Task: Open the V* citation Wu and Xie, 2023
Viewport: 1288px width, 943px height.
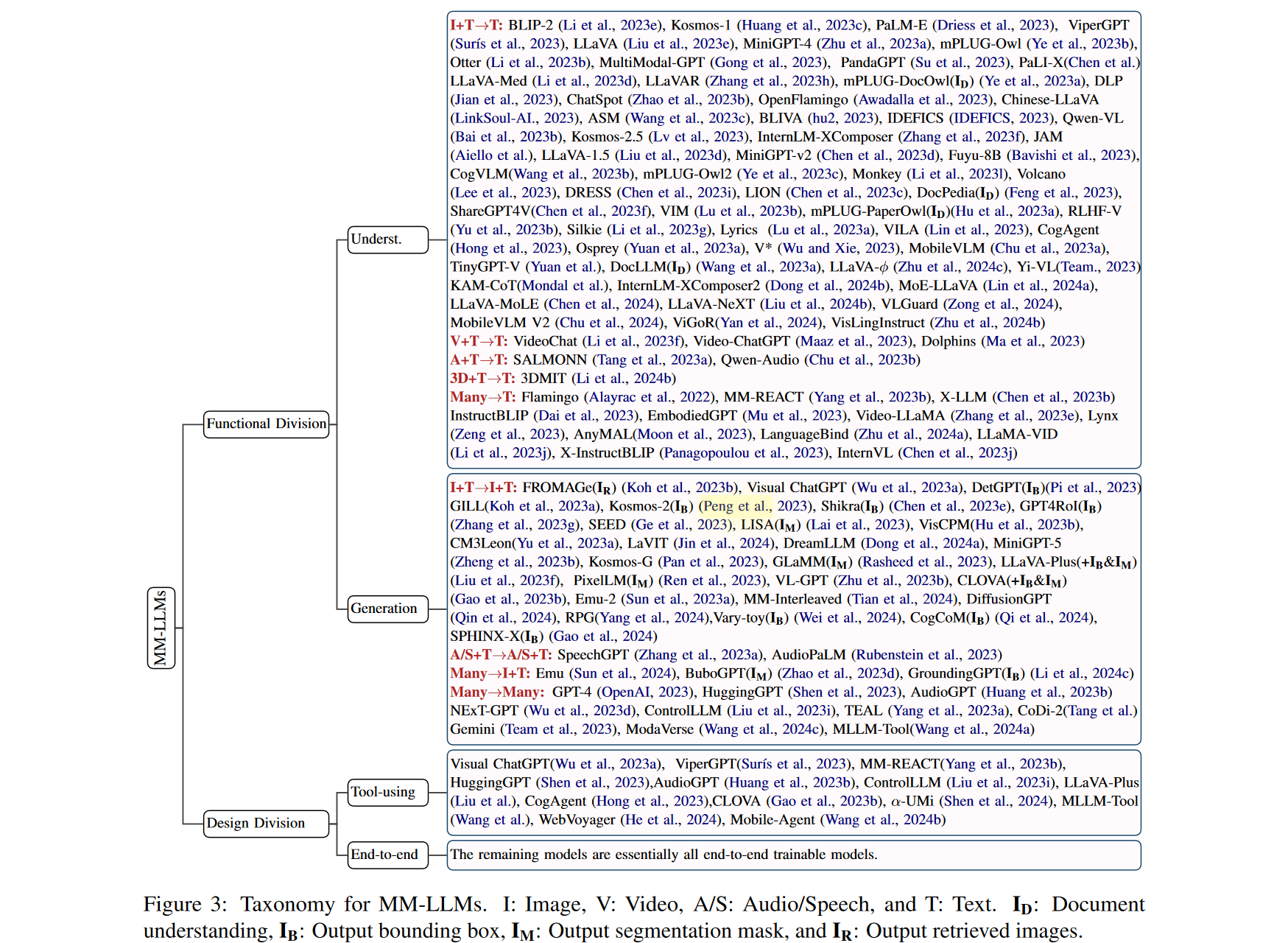Action: (x=839, y=248)
